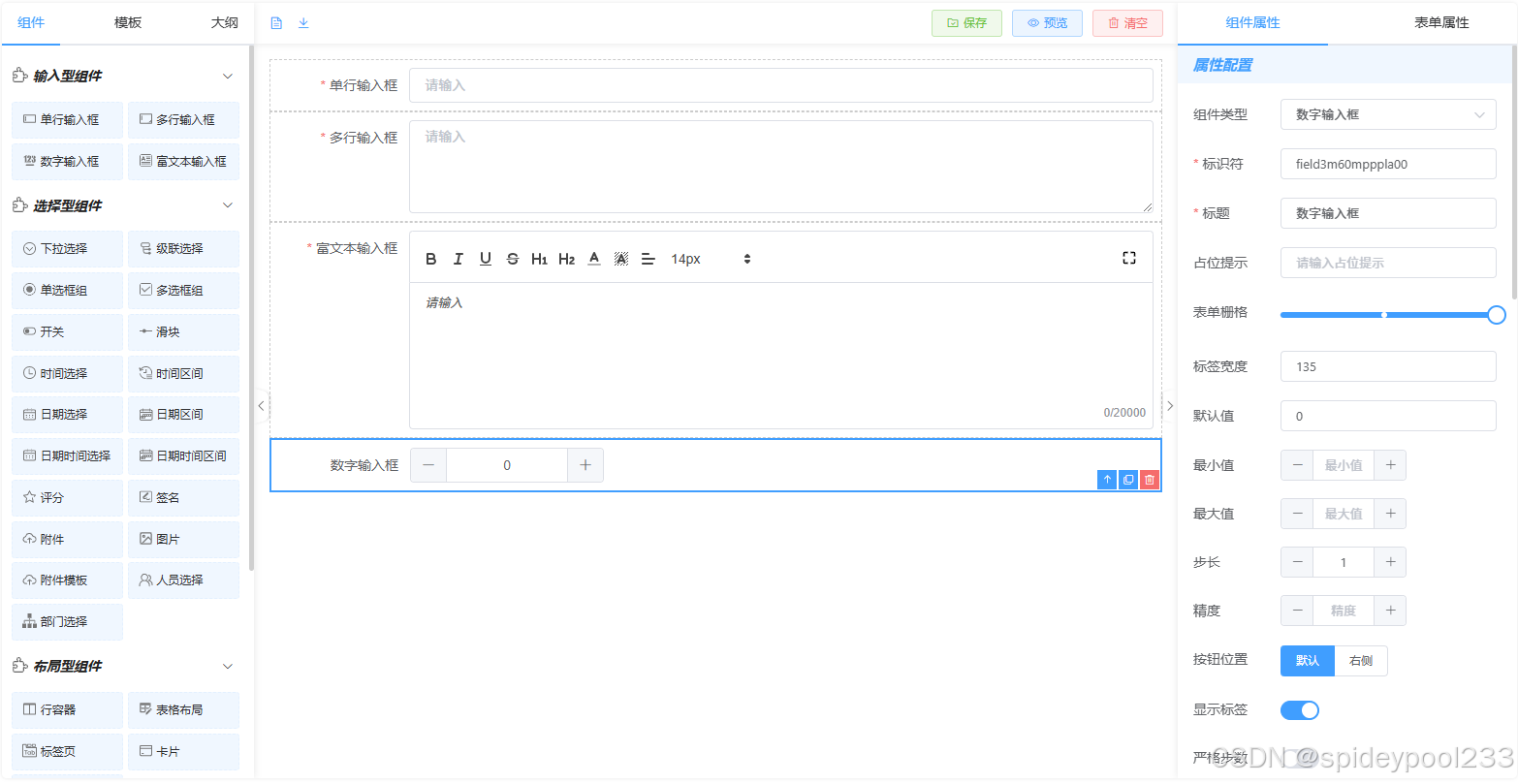Toggle underline in rich text editor

click(486, 259)
